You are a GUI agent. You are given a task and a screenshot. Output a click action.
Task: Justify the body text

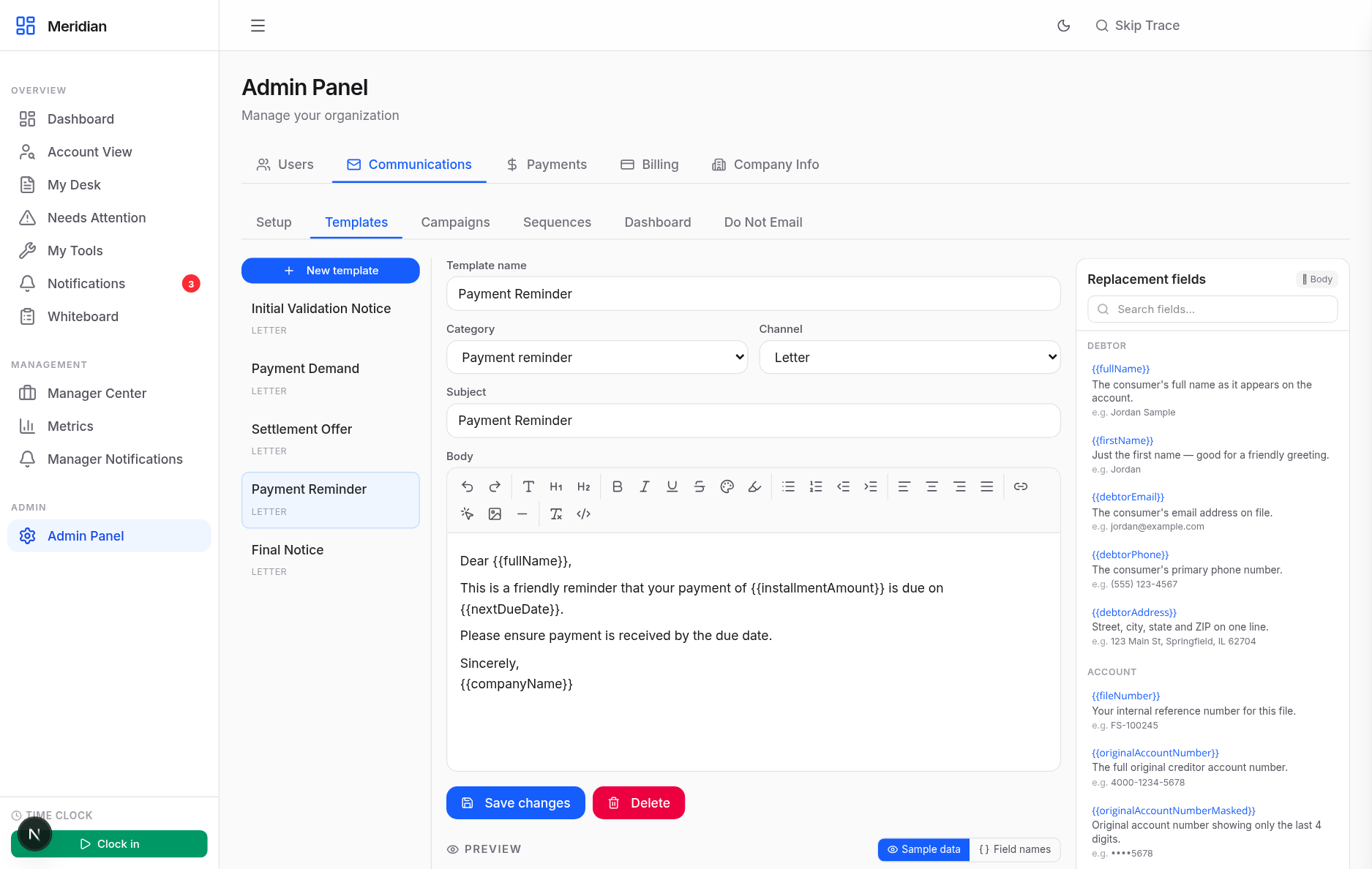[986, 486]
